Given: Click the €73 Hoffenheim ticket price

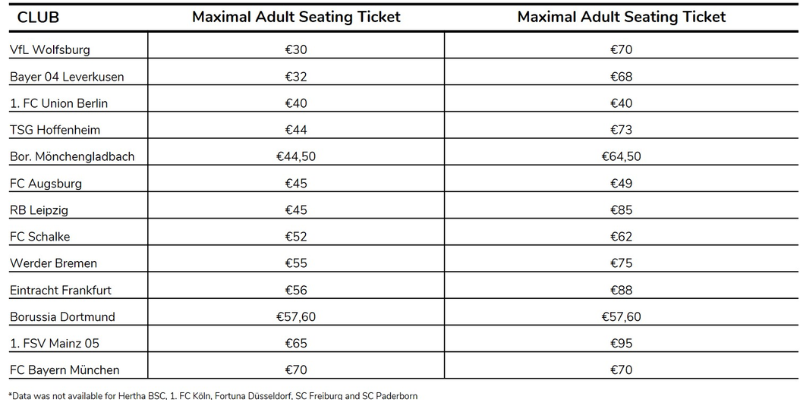Looking at the screenshot, I should pyautogui.click(x=621, y=129).
